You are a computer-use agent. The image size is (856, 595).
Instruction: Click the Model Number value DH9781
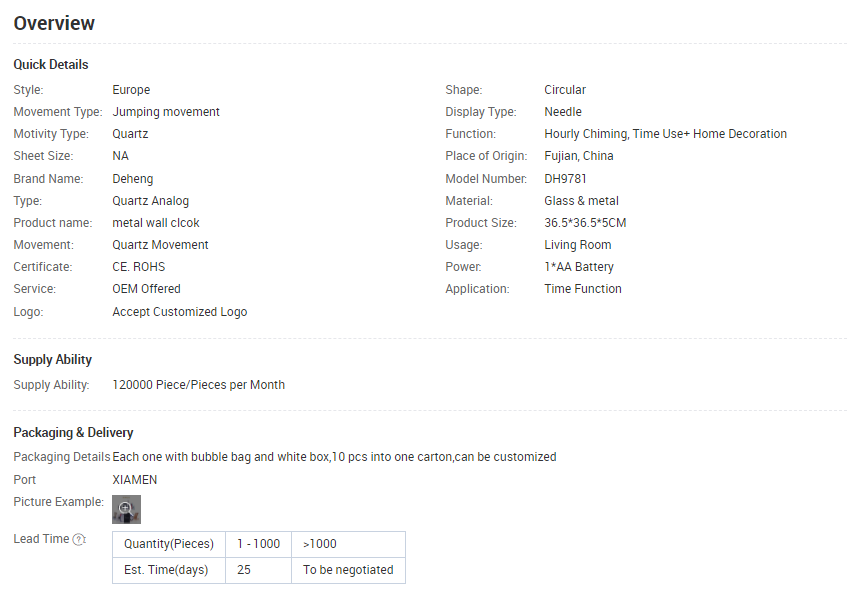[x=565, y=179]
